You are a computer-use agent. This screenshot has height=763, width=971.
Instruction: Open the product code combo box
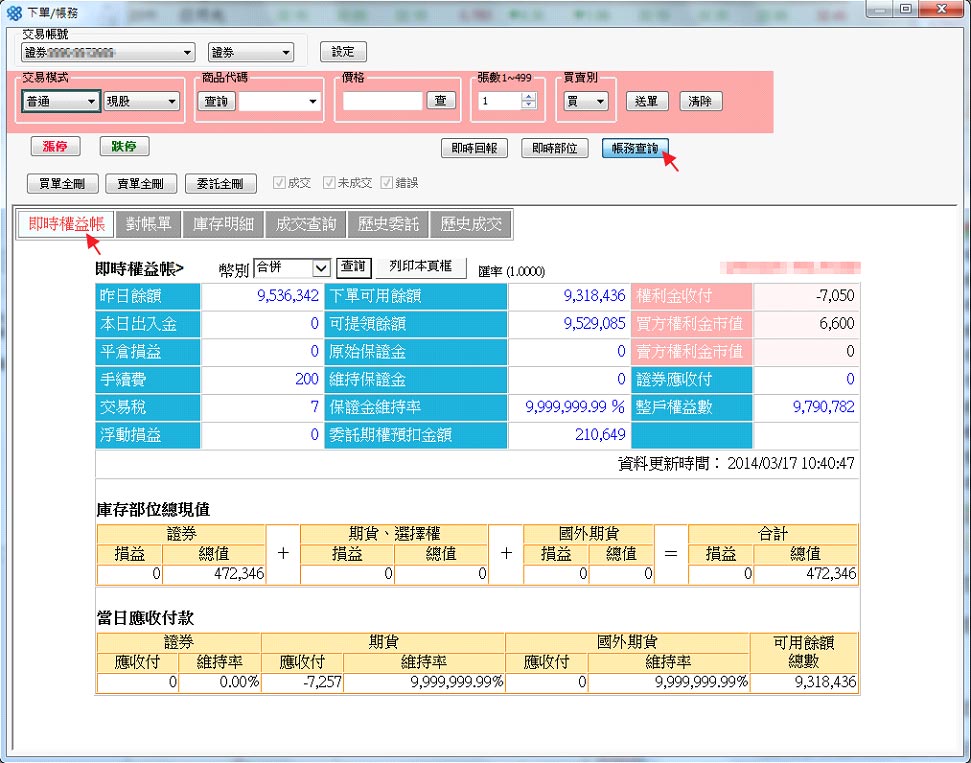tap(280, 102)
